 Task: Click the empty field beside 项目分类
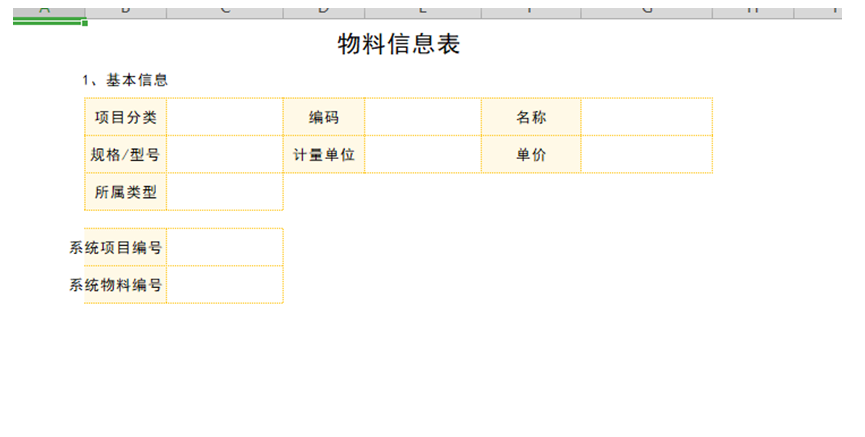pos(225,117)
